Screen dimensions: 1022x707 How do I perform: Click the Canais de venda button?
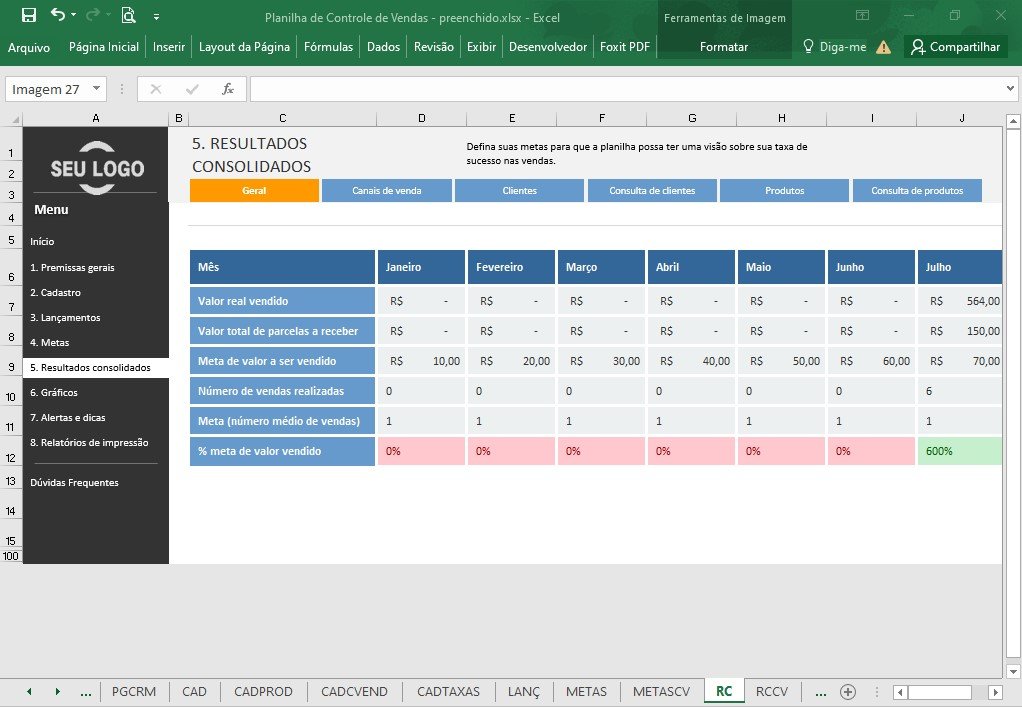[387, 190]
